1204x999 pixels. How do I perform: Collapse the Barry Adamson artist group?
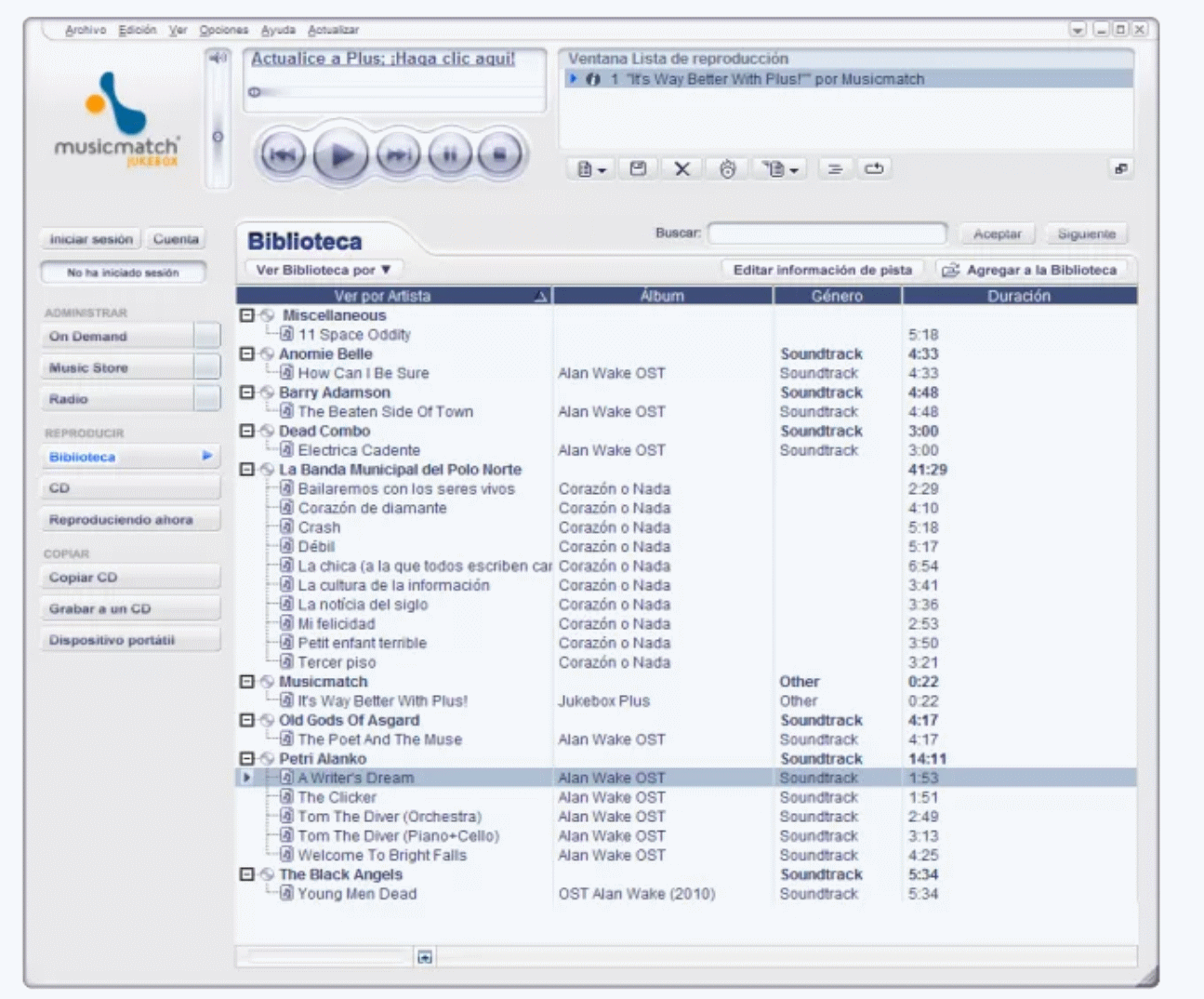point(246,393)
